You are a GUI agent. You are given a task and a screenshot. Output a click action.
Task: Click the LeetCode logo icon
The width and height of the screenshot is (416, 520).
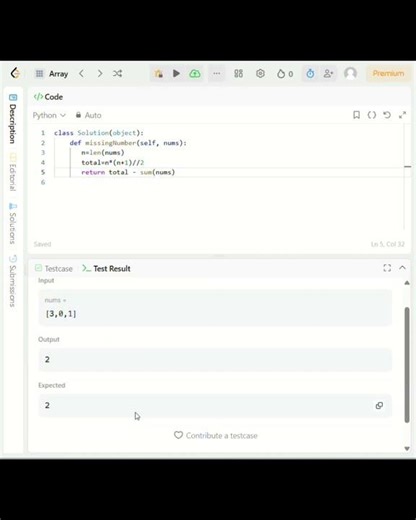[x=15, y=73]
